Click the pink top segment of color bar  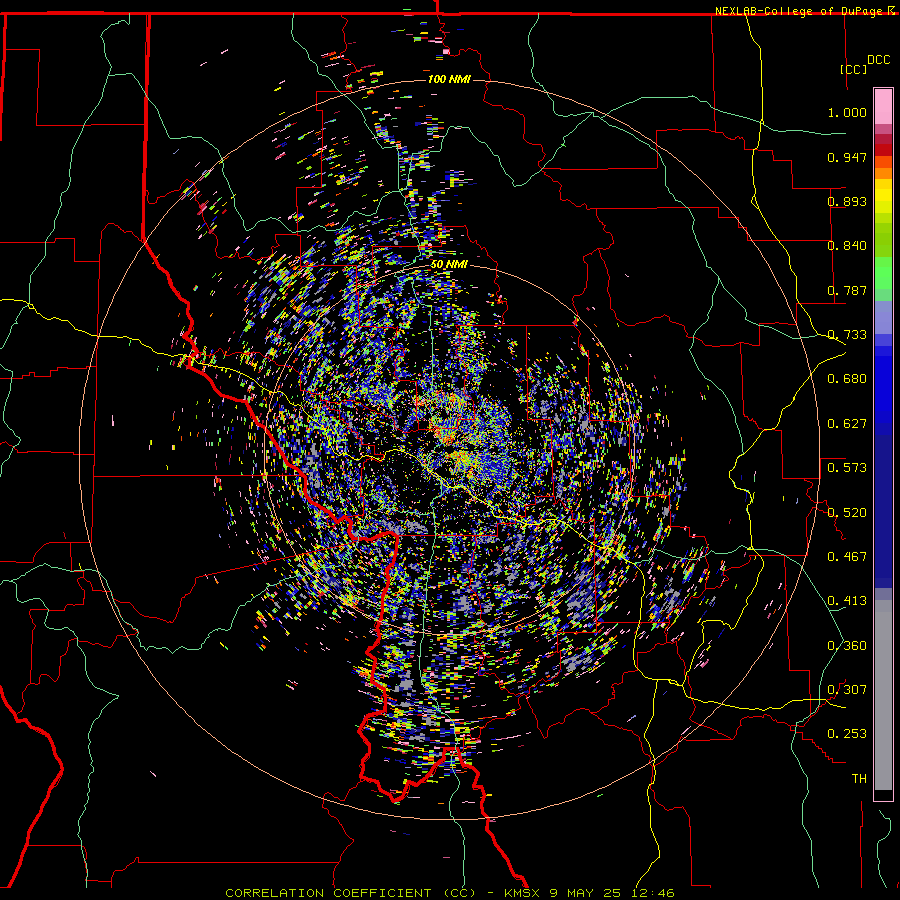click(883, 106)
